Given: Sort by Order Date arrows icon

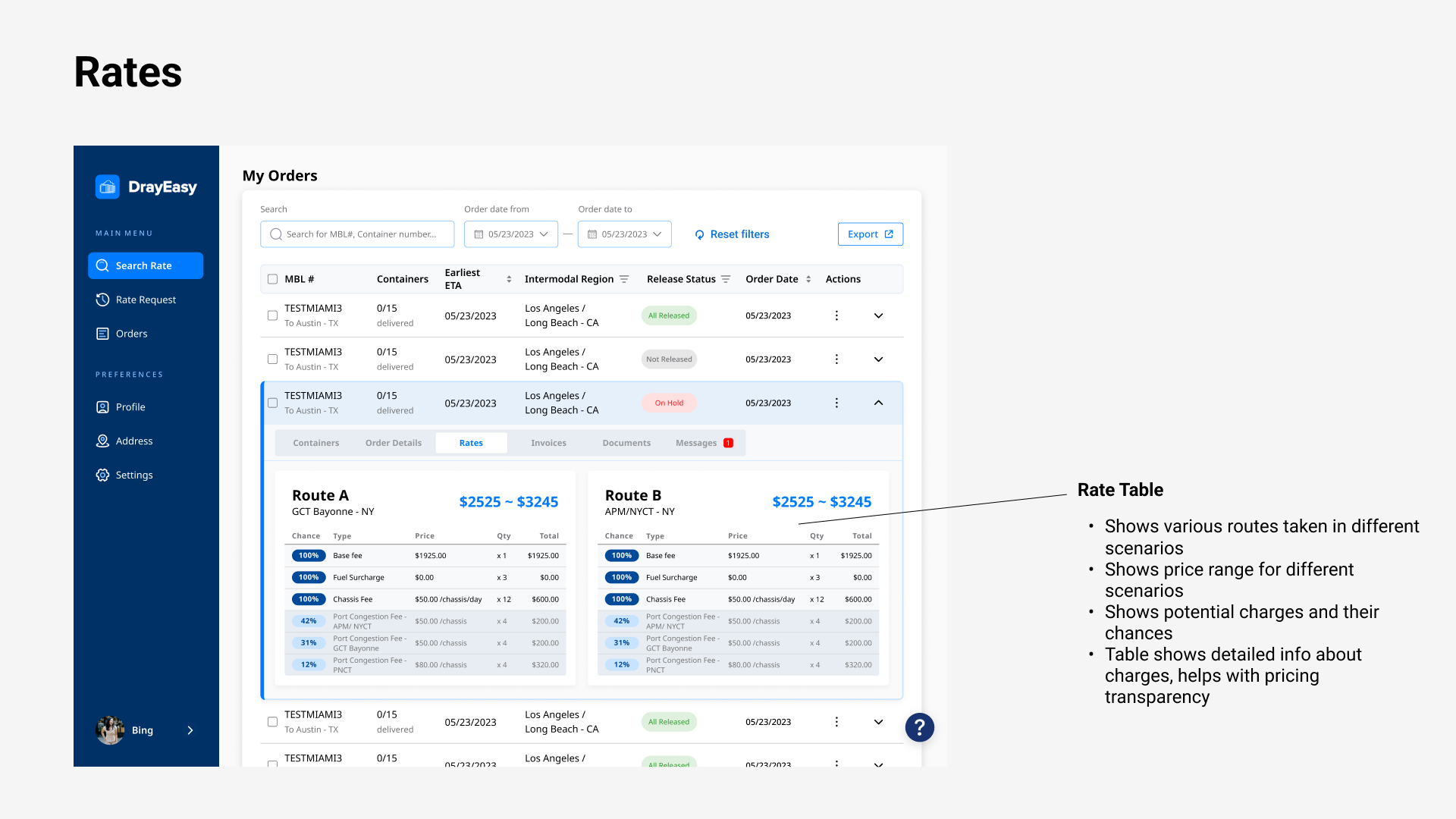Looking at the screenshot, I should (808, 279).
